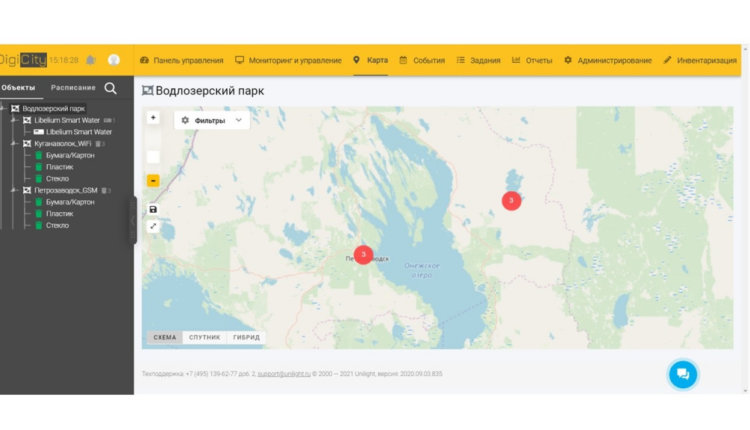
Task: Open Панель управления in top navigation
Action: (181, 60)
